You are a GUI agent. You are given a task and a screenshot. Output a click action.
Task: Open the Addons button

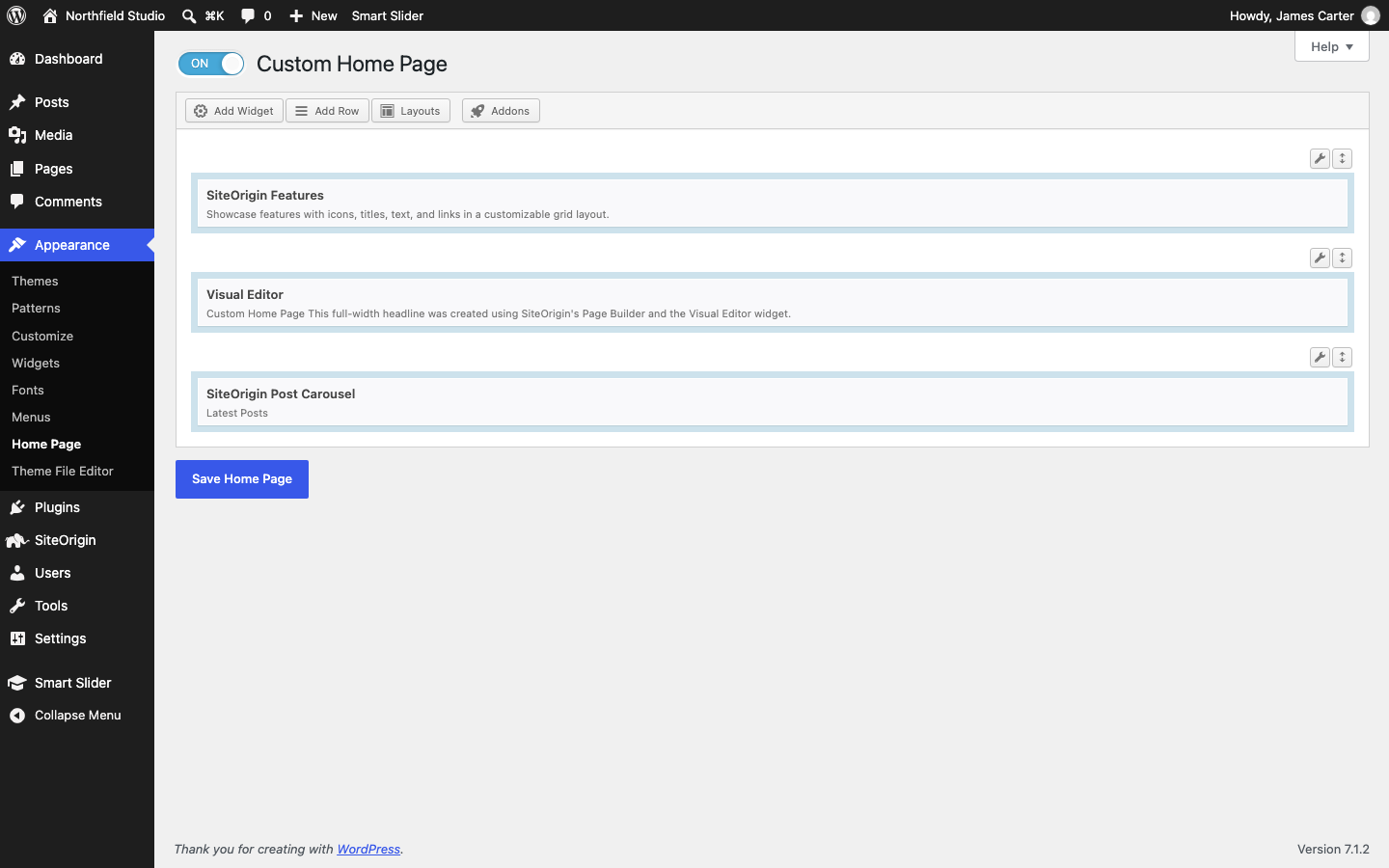pyautogui.click(x=501, y=111)
